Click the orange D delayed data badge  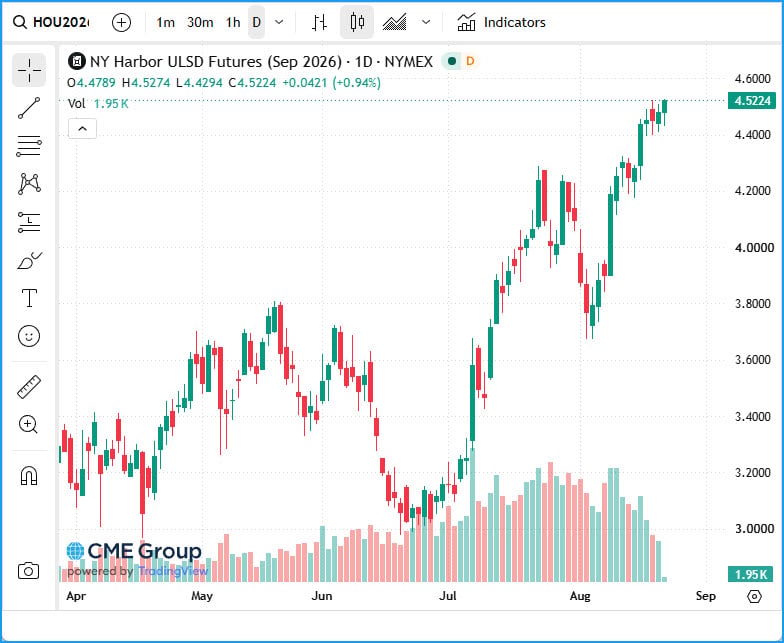coord(470,62)
